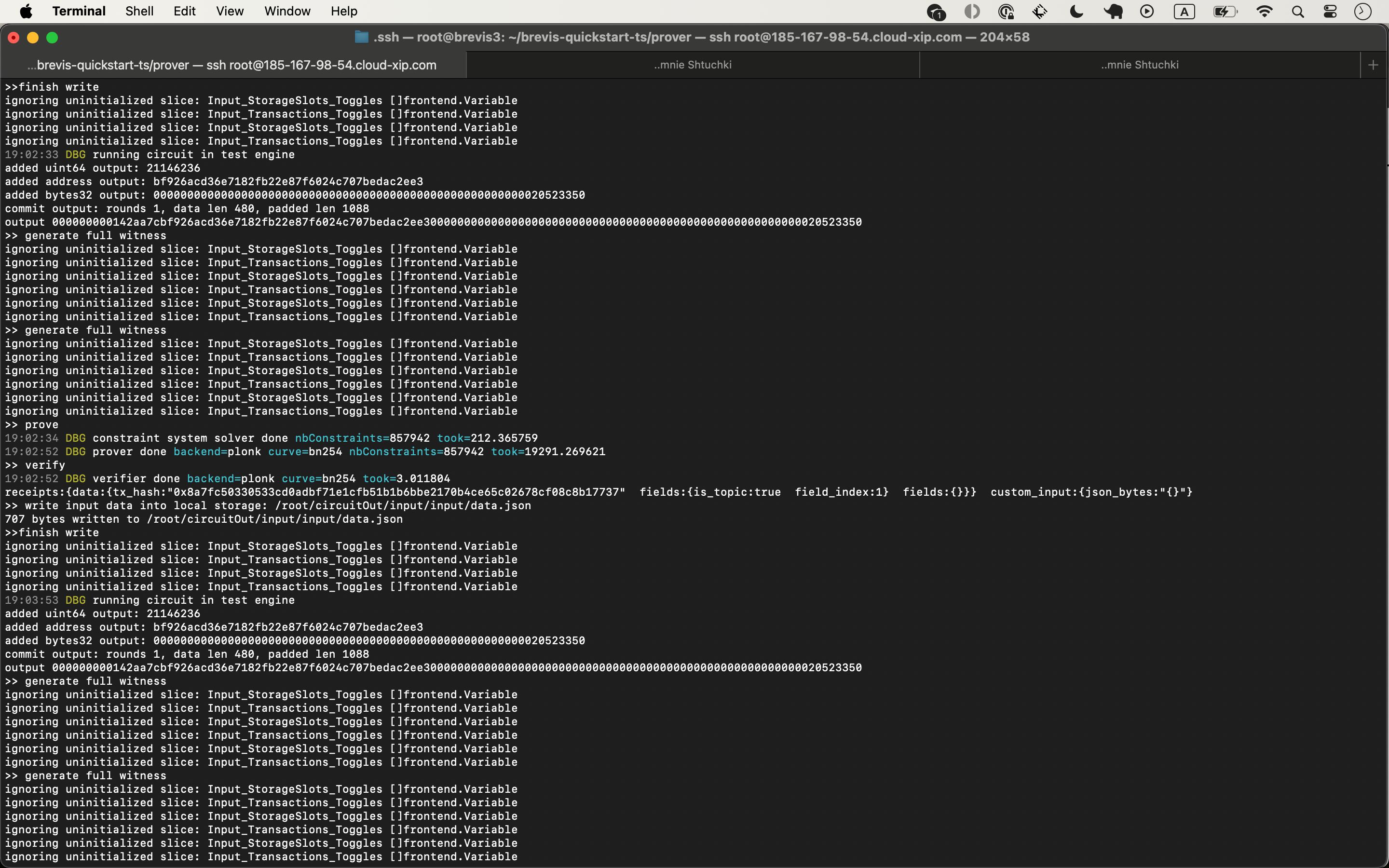The height and width of the screenshot is (868, 1389).
Task: Open Control Center
Action: (1330, 12)
